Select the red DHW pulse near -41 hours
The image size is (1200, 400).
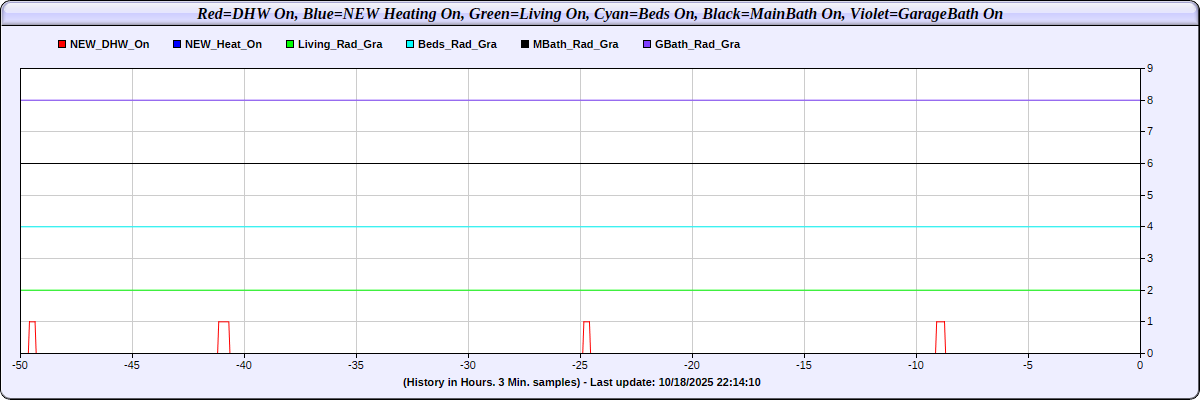pyautogui.click(x=224, y=322)
